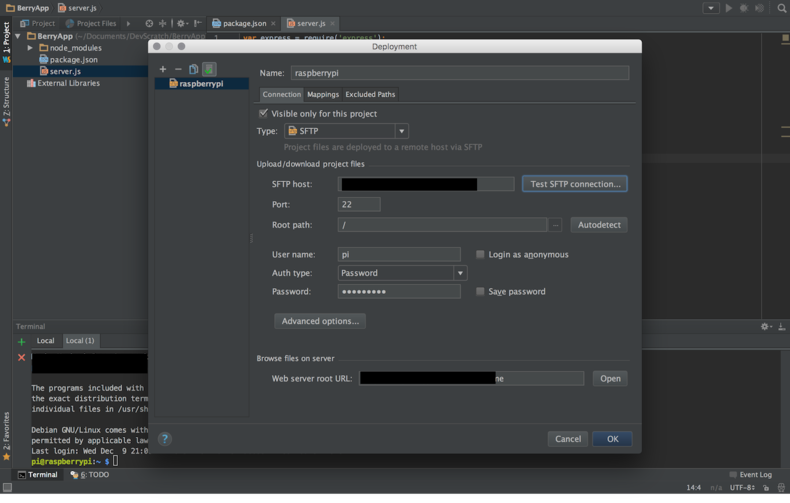Add a new deployment server with plus icon
The image size is (790, 503).
click(x=163, y=69)
